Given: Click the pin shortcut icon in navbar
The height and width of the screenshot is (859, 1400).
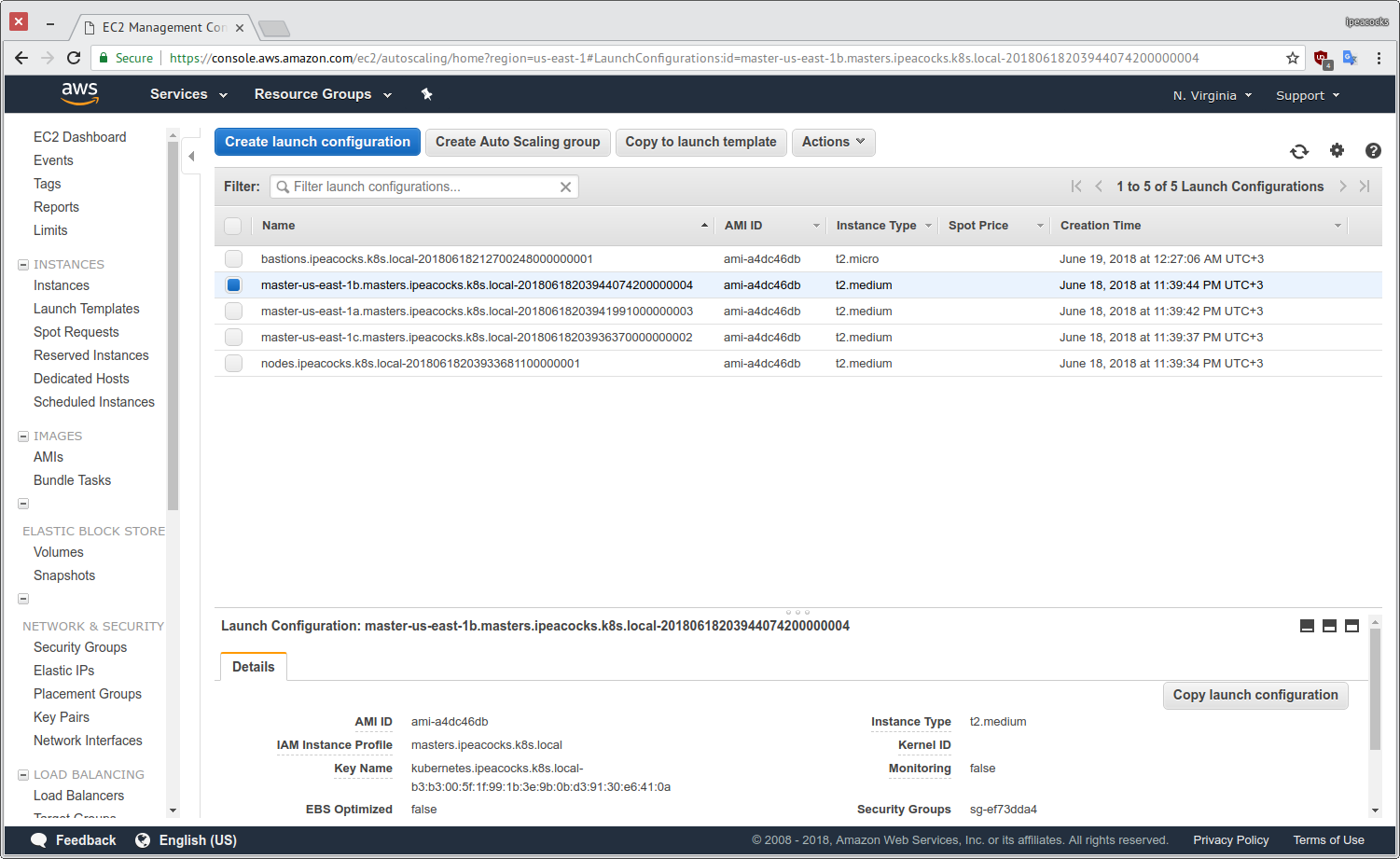Looking at the screenshot, I should [426, 94].
